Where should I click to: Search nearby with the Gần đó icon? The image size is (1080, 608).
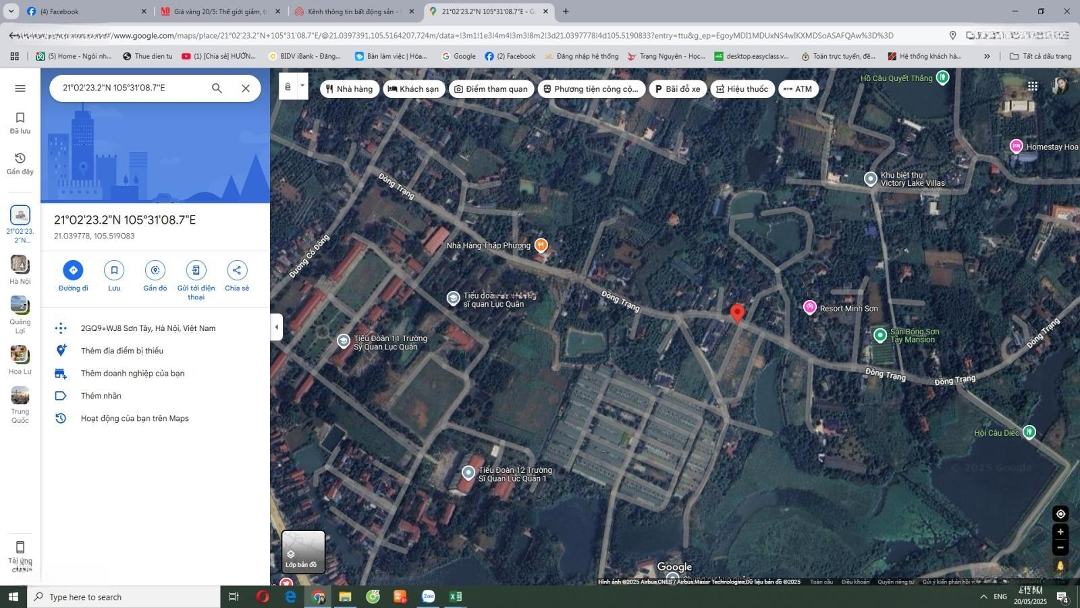pyautogui.click(x=154, y=271)
